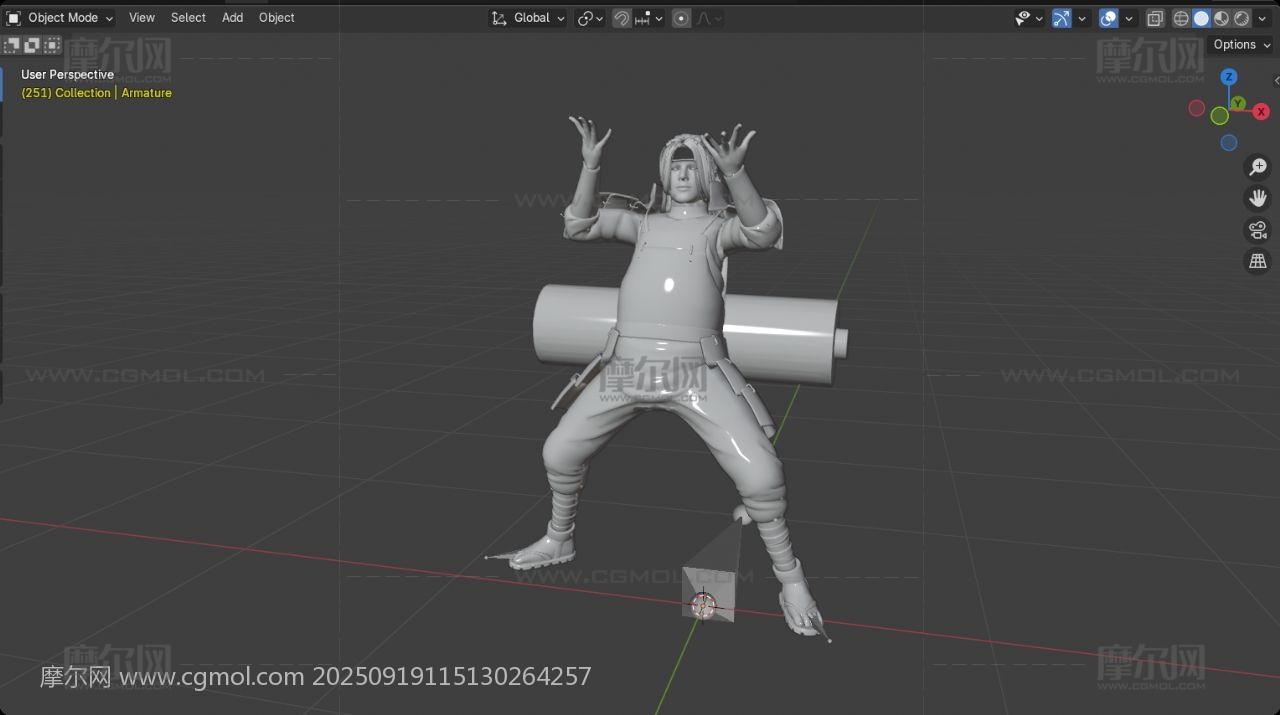Toggle X-ray mode

coord(1155,18)
